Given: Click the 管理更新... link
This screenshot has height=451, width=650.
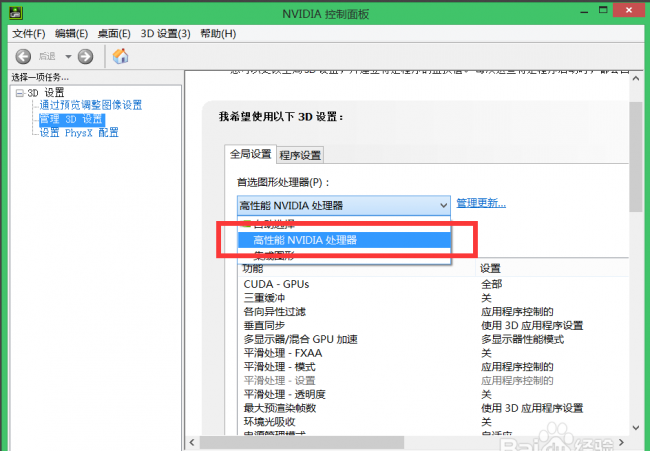Looking at the screenshot, I should (x=481, y=203).
